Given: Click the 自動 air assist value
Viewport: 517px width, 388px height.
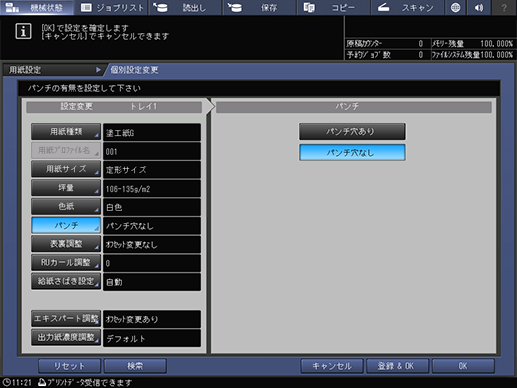Looking at the screenshot, I should pos(152,282).
